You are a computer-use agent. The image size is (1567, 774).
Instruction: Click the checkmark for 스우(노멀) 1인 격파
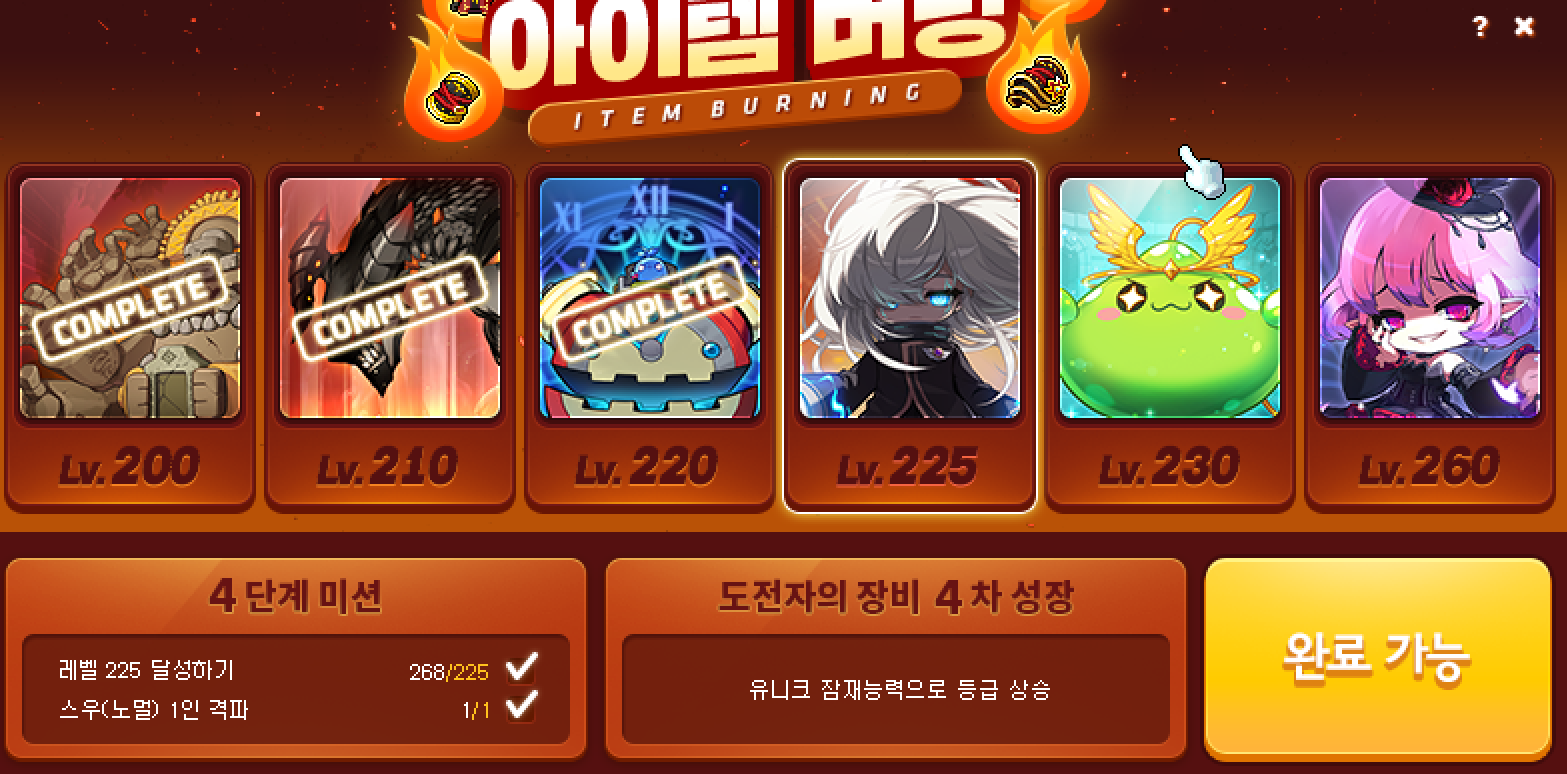point(521,707)
